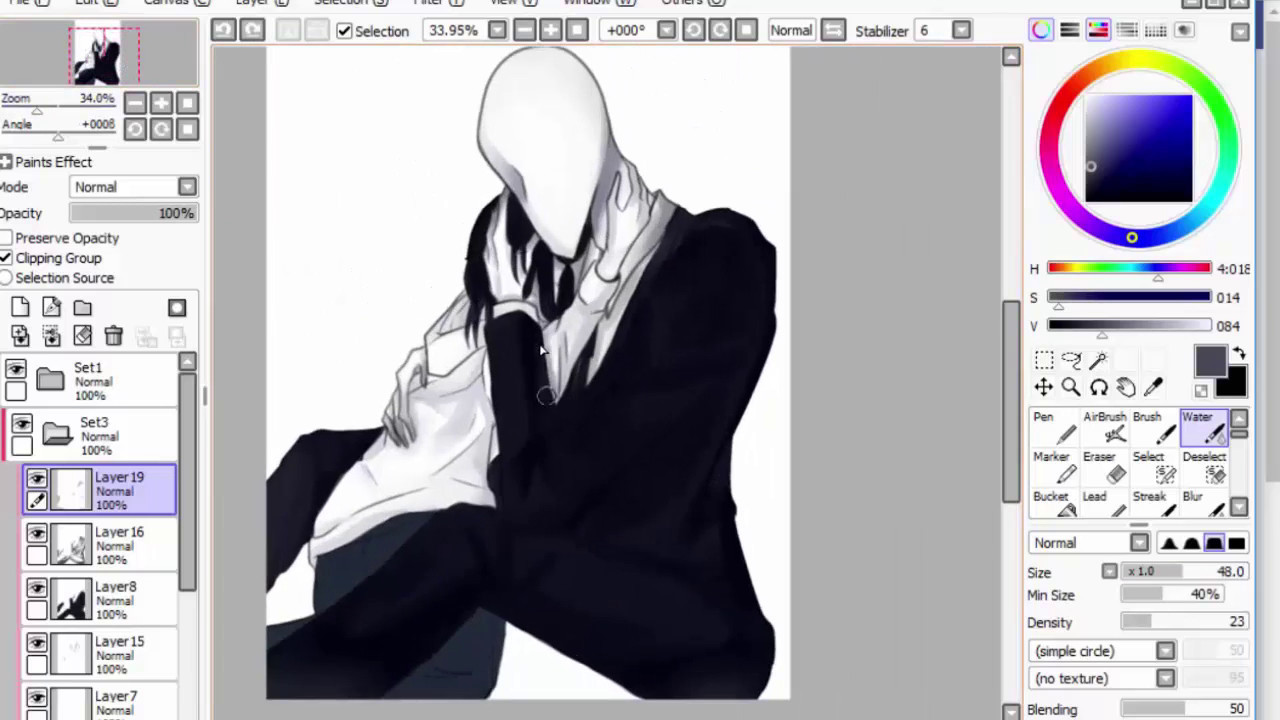Viewport: 1280px width, 720px height.
Task: Select Layer 16 in layer list
Action: pyautogui.click(x=100, y=545)
